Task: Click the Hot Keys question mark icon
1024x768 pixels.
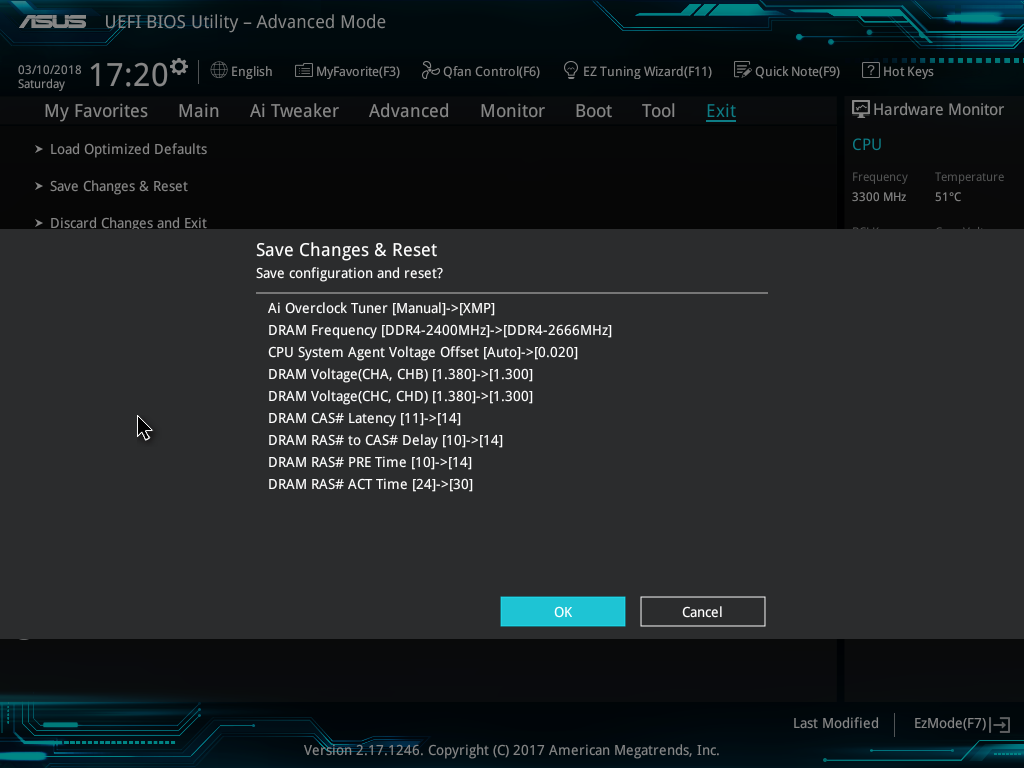Action: point(871,71)
